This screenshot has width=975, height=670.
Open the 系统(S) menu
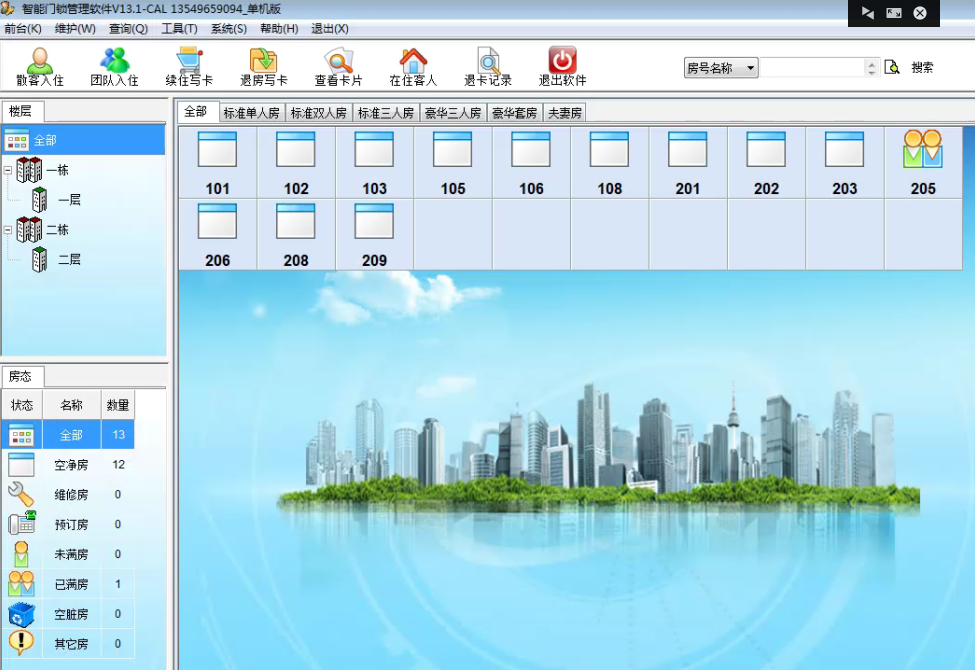[229, 29]
